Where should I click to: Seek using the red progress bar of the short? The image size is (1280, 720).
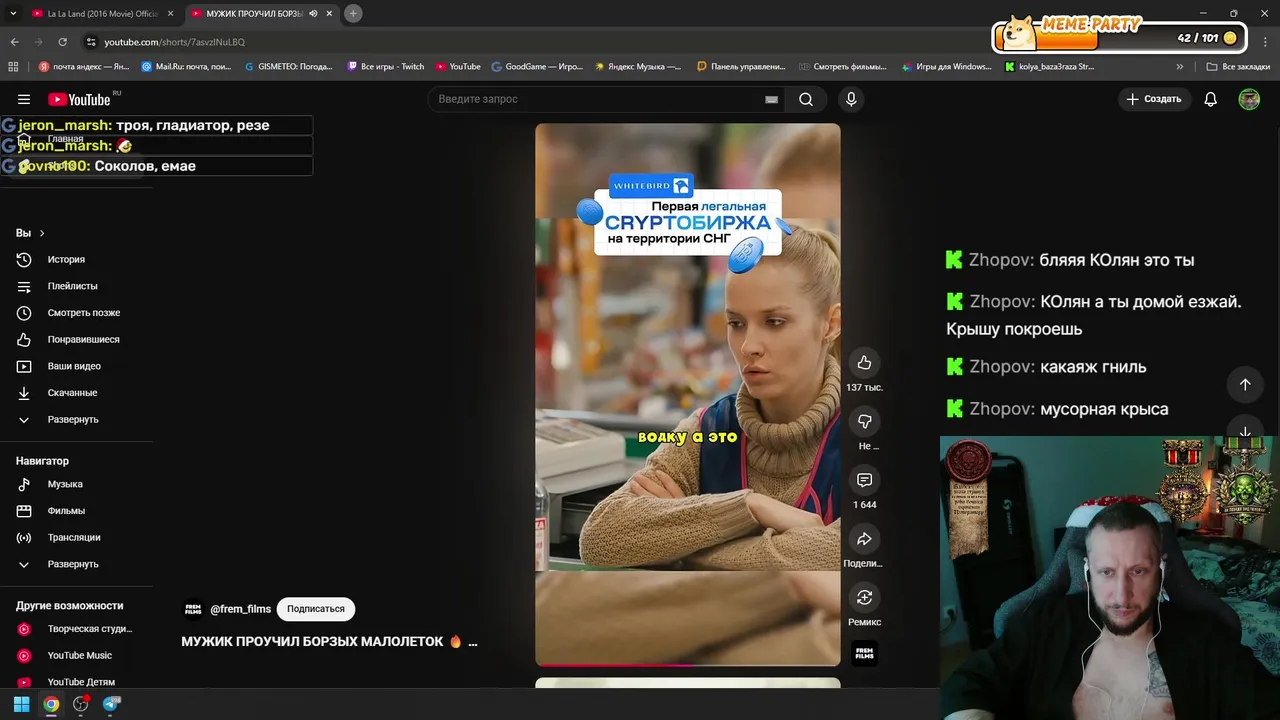(688, 664)
